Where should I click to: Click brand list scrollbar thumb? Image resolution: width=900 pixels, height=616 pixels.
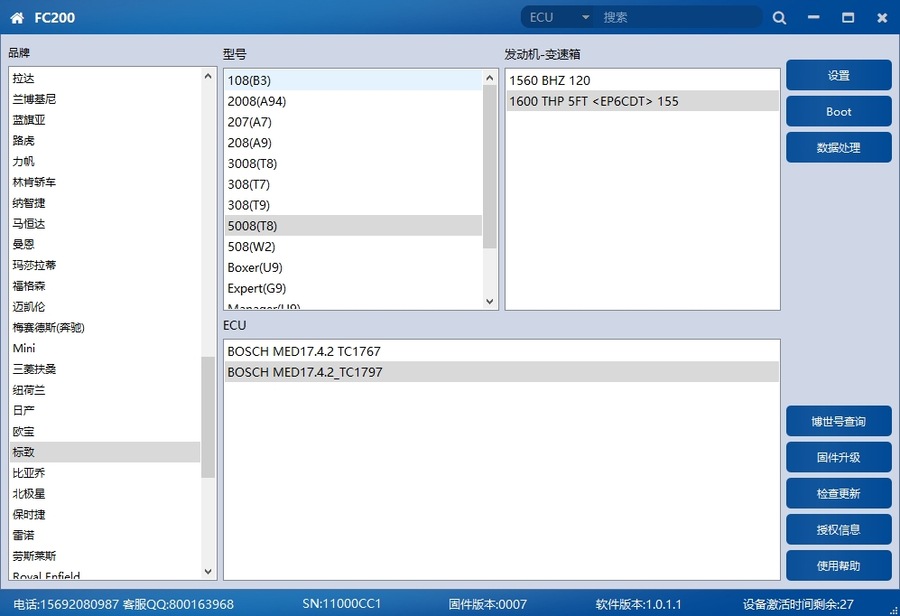208,417
